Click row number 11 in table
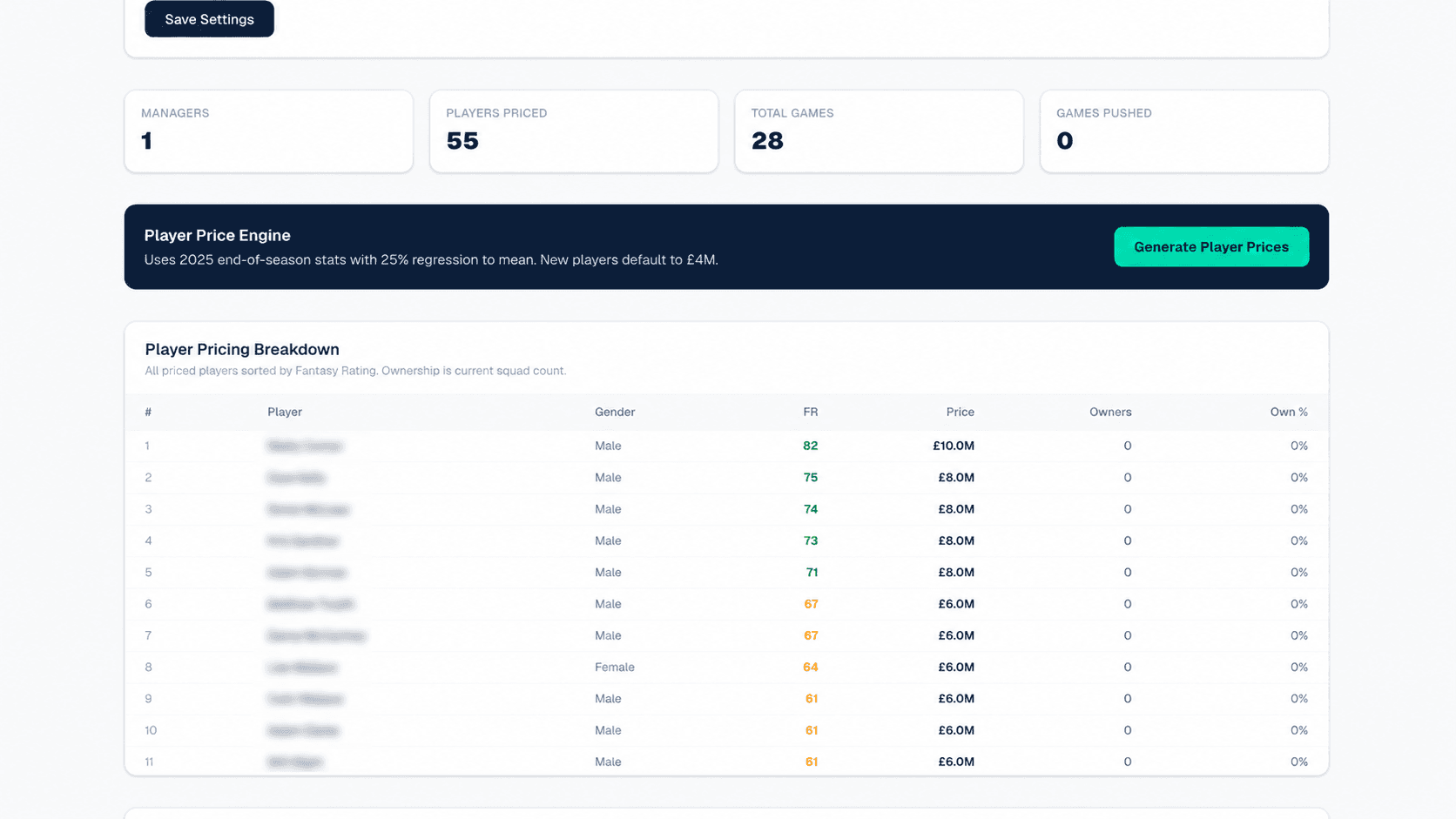This screenshot has width=1456, height=819. click(x=149, y=762)
